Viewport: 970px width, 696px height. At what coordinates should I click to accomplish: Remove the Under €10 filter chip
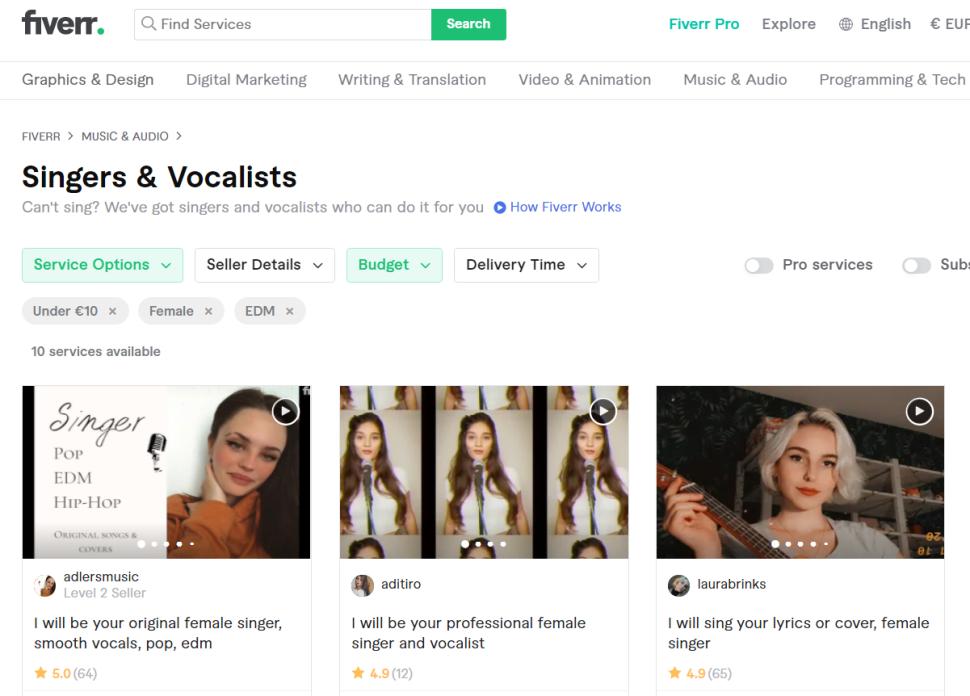pos(112,312)
